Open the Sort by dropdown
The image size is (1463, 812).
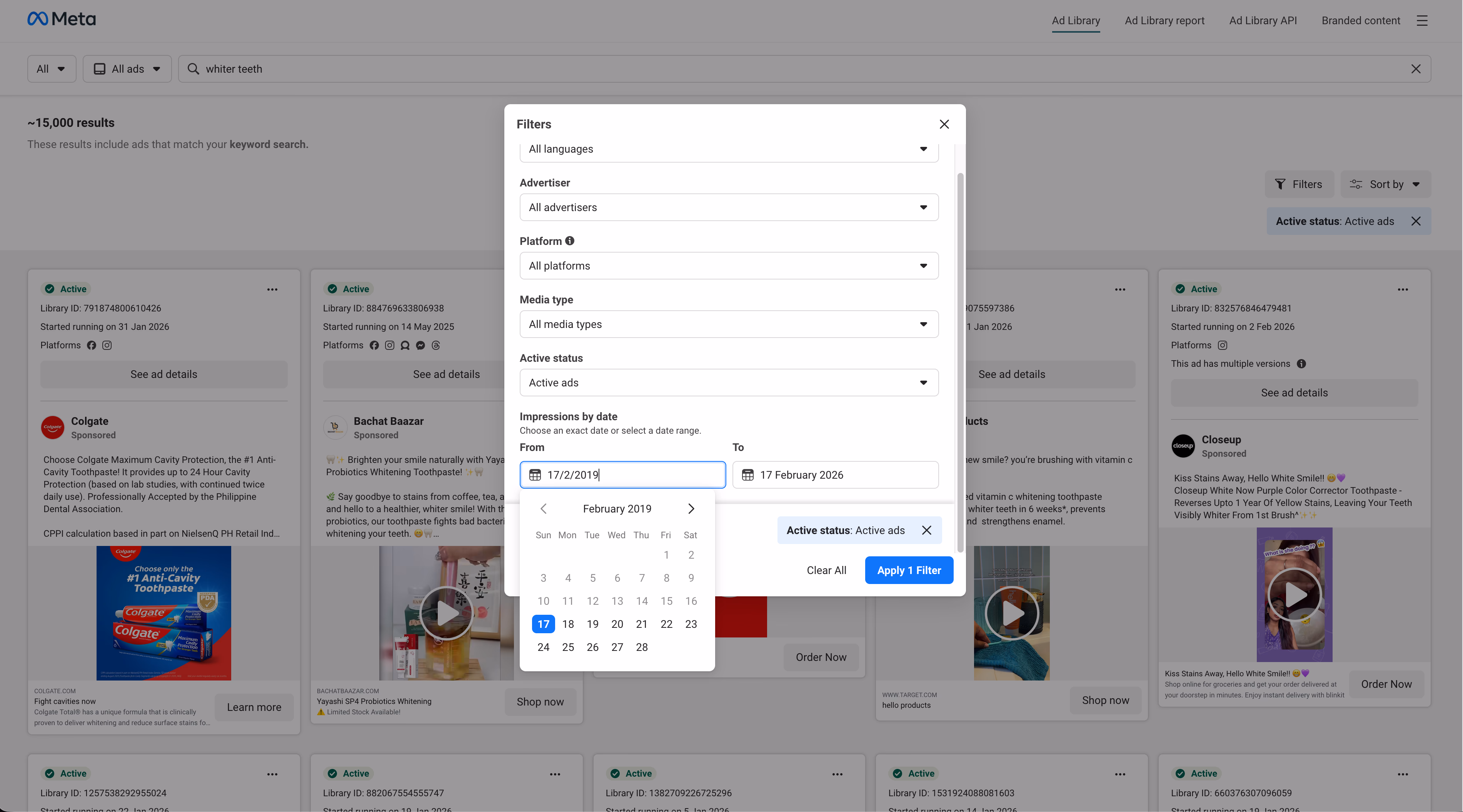[x=1386, y=184]
